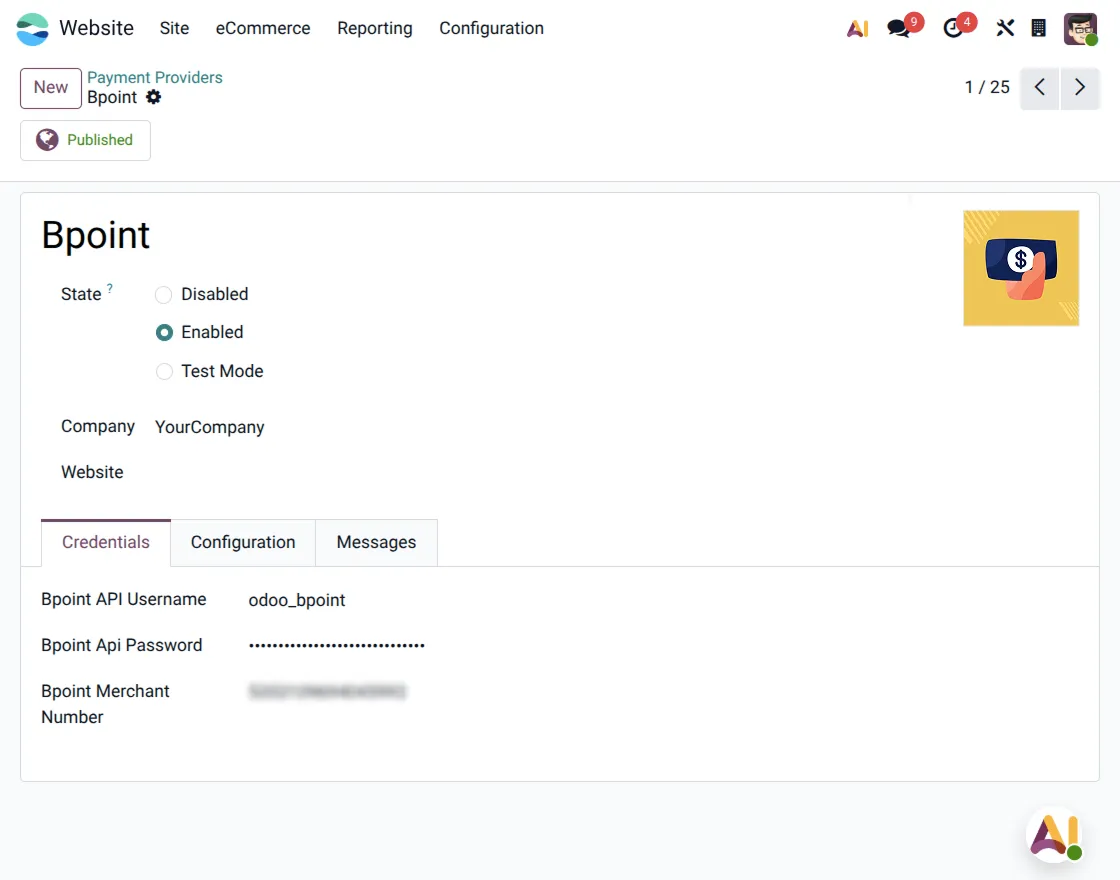Click the 1 / 25 pager counter
Viewport: 1120px width, 880px height.
point(987,88)
